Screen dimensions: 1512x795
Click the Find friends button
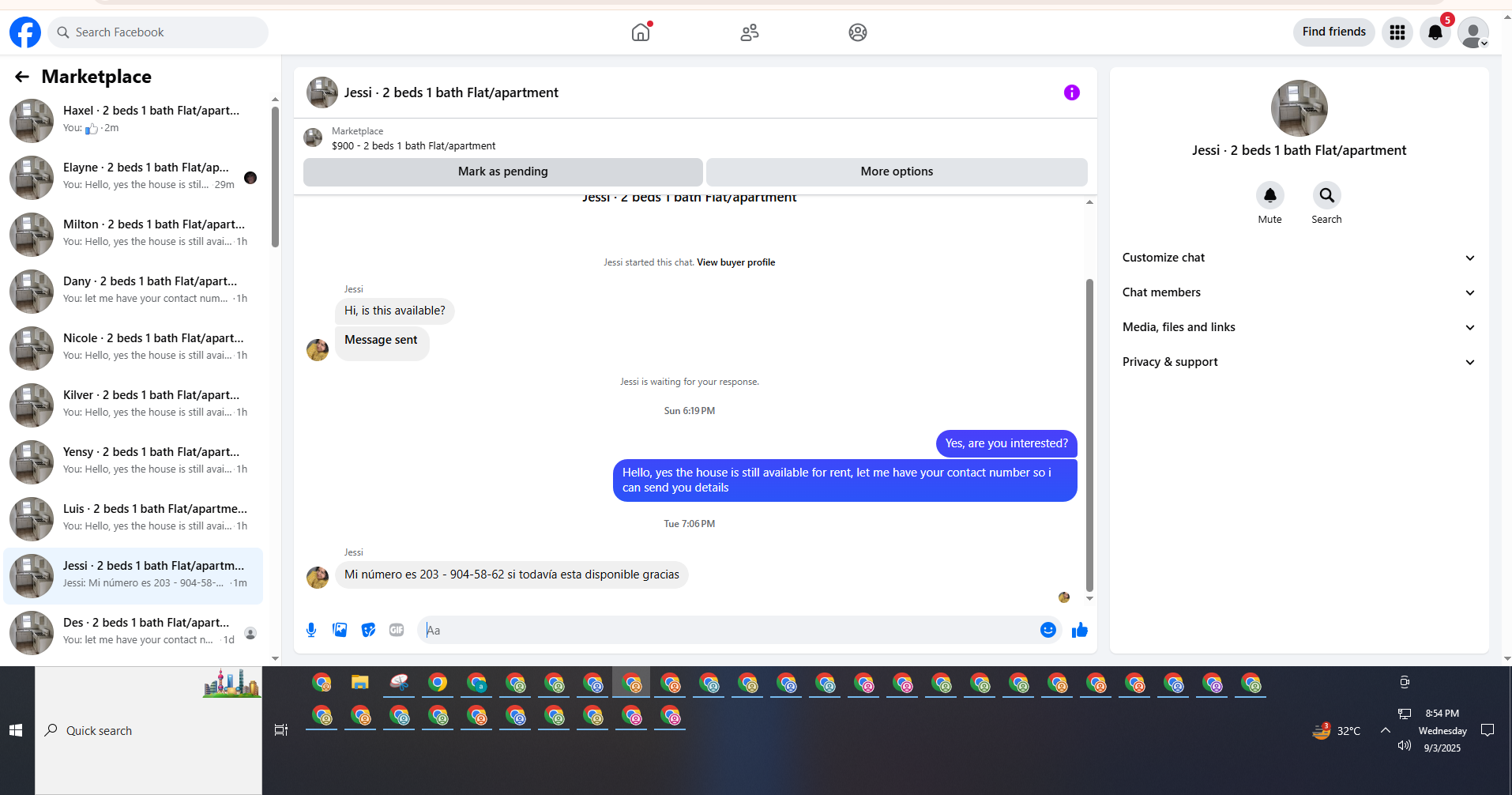1334,32
